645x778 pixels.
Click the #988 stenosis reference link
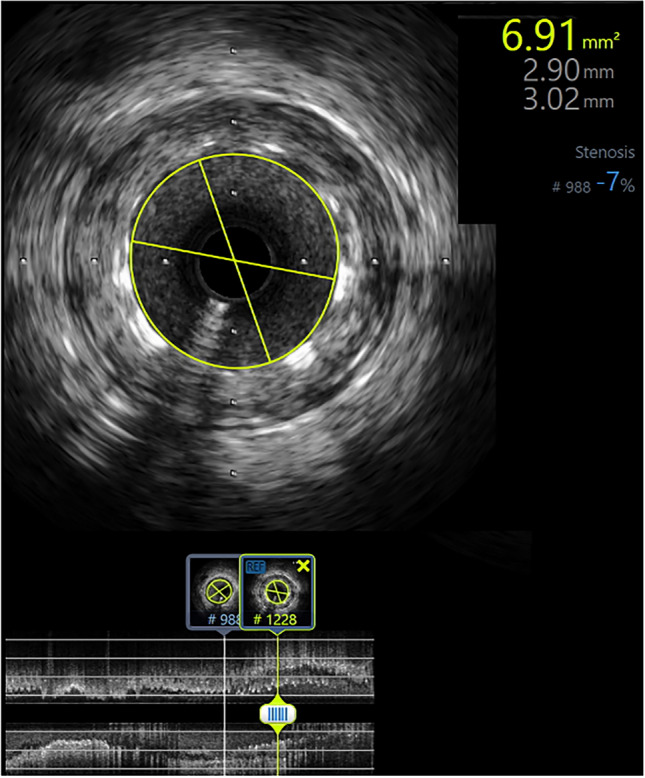572,187
